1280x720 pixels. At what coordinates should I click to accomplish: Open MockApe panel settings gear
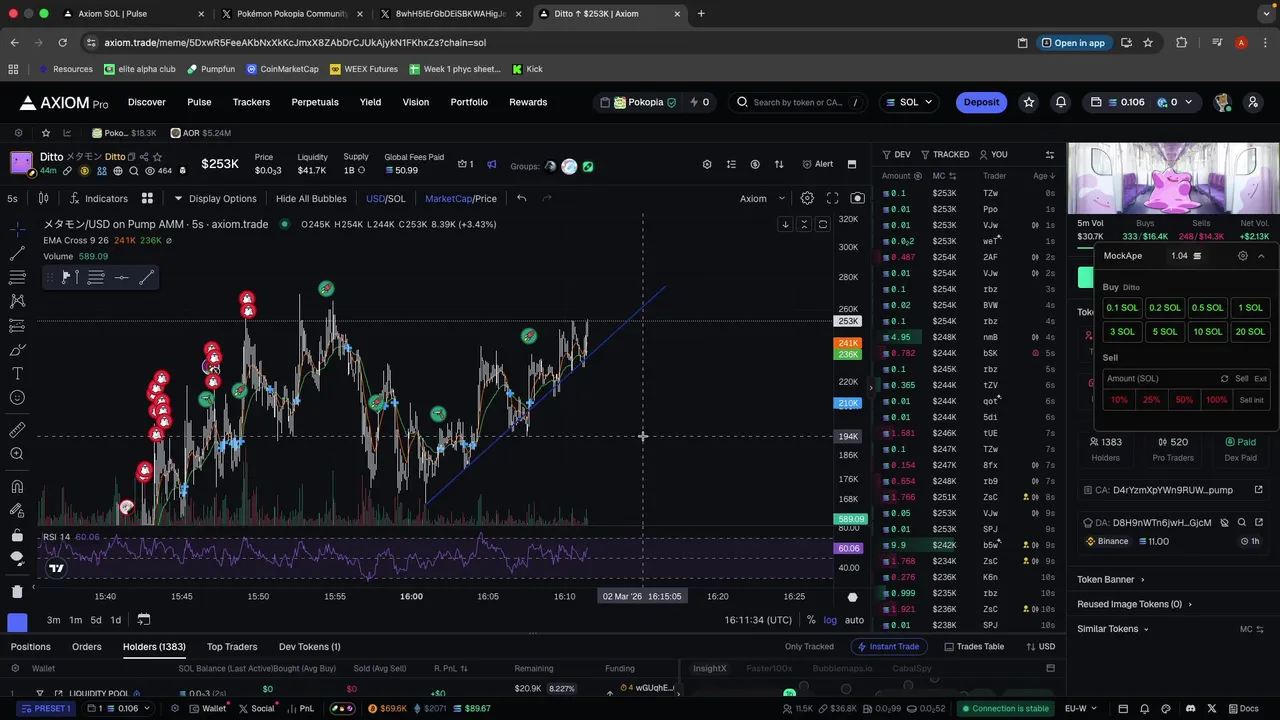(x=1243, y=256)
